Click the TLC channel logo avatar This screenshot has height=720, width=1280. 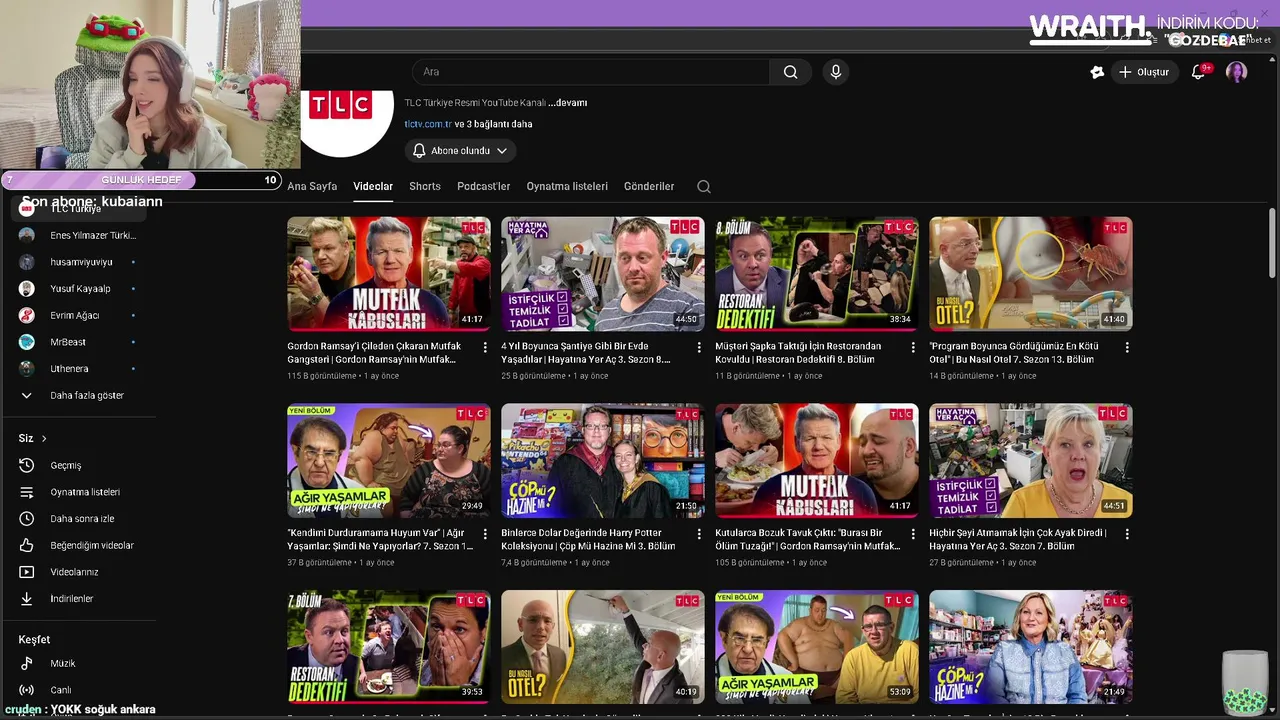point(347,122)
